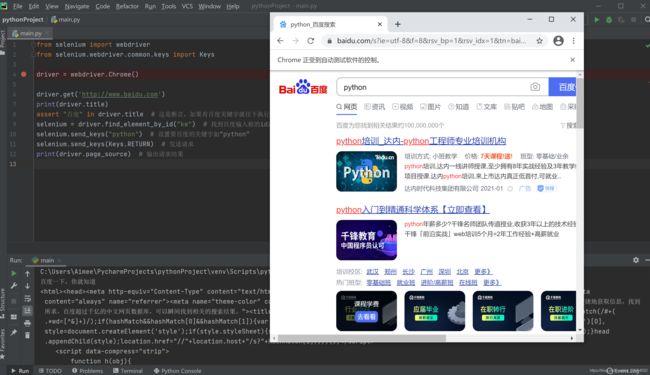Select the 知道 search tab
Viewport: 650px width, 375px height.
tap(458, 107)
